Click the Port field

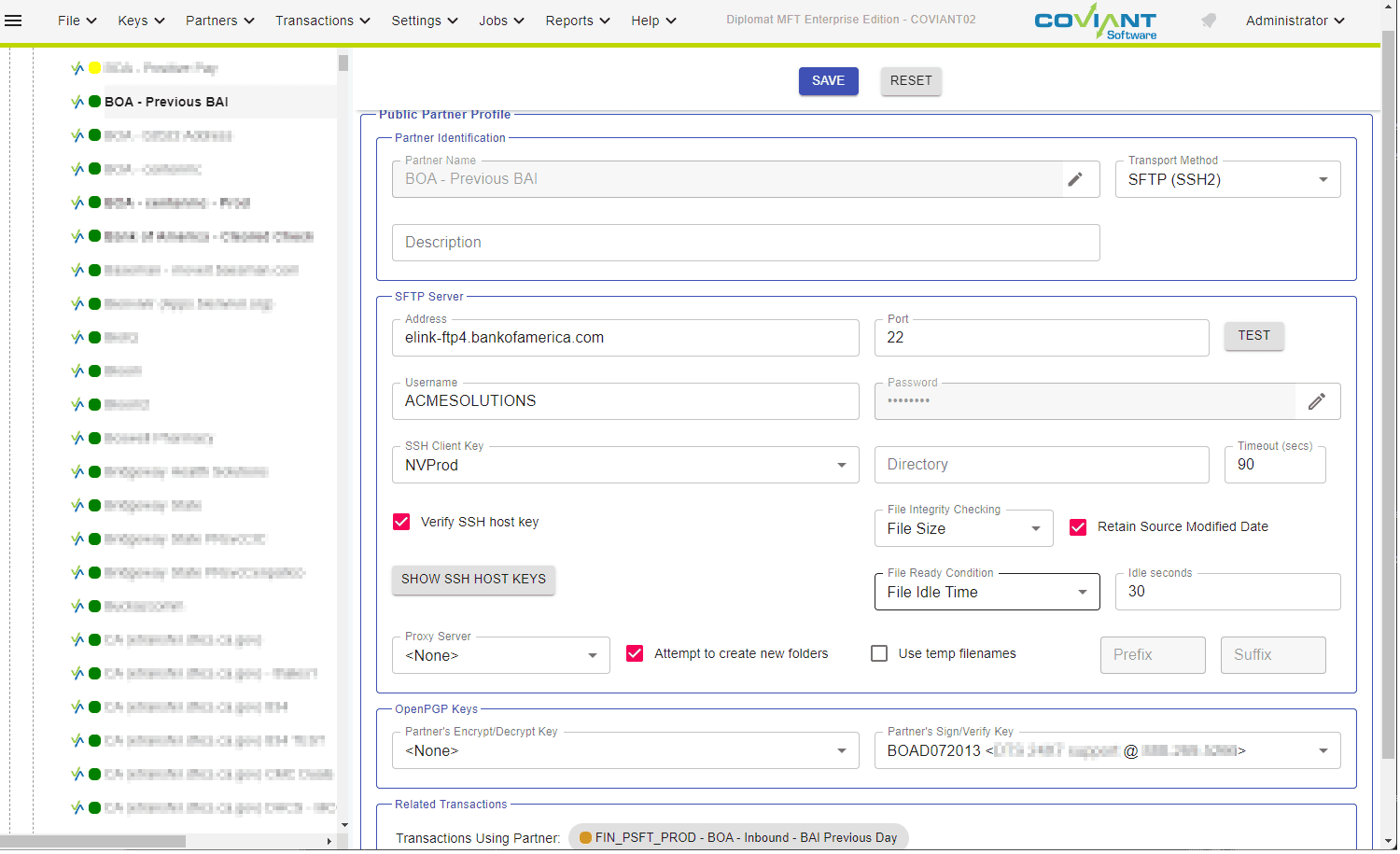[1042, 338]
